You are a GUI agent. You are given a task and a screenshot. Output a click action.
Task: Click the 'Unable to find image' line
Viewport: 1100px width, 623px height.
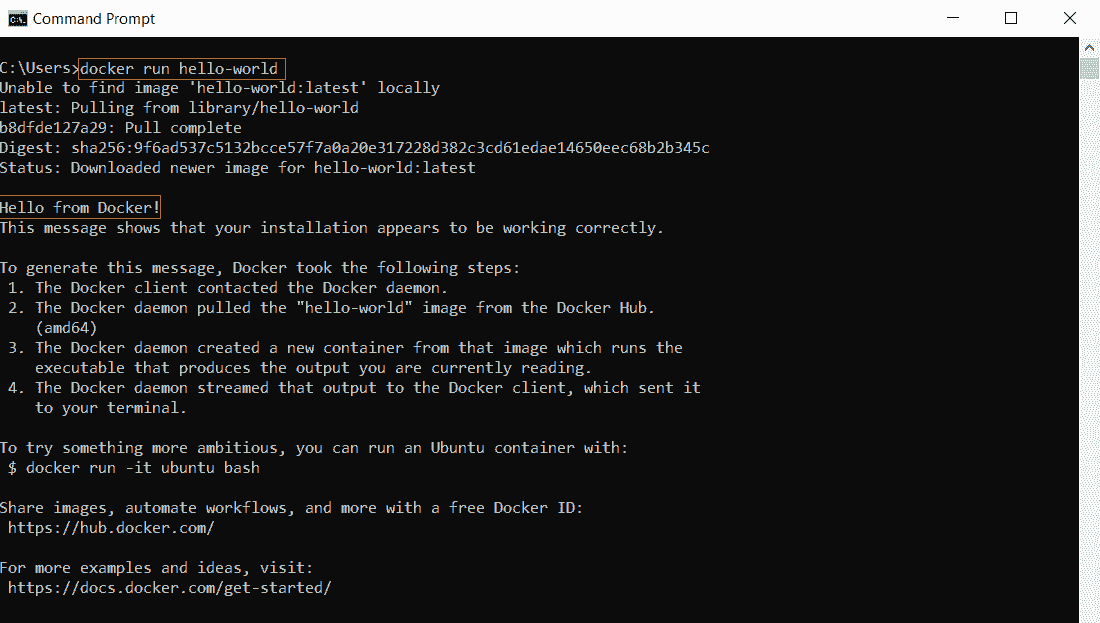point(220,88)
